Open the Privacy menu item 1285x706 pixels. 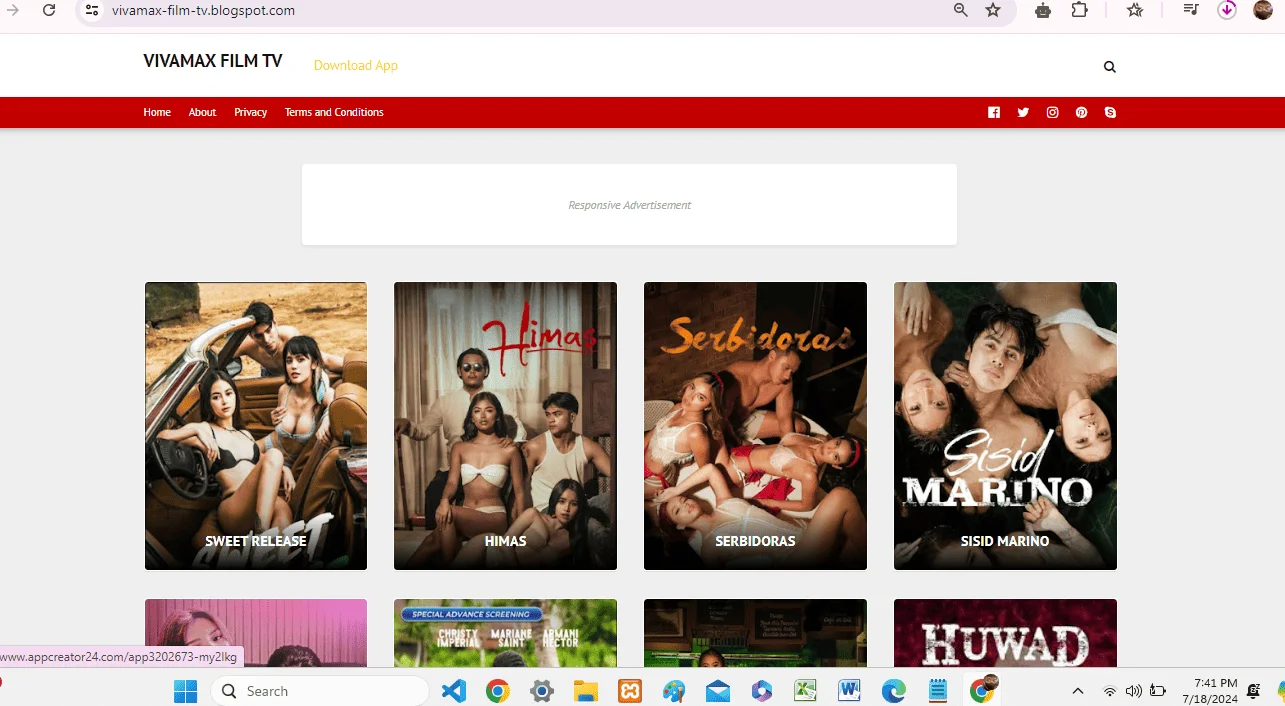point(250,112)
